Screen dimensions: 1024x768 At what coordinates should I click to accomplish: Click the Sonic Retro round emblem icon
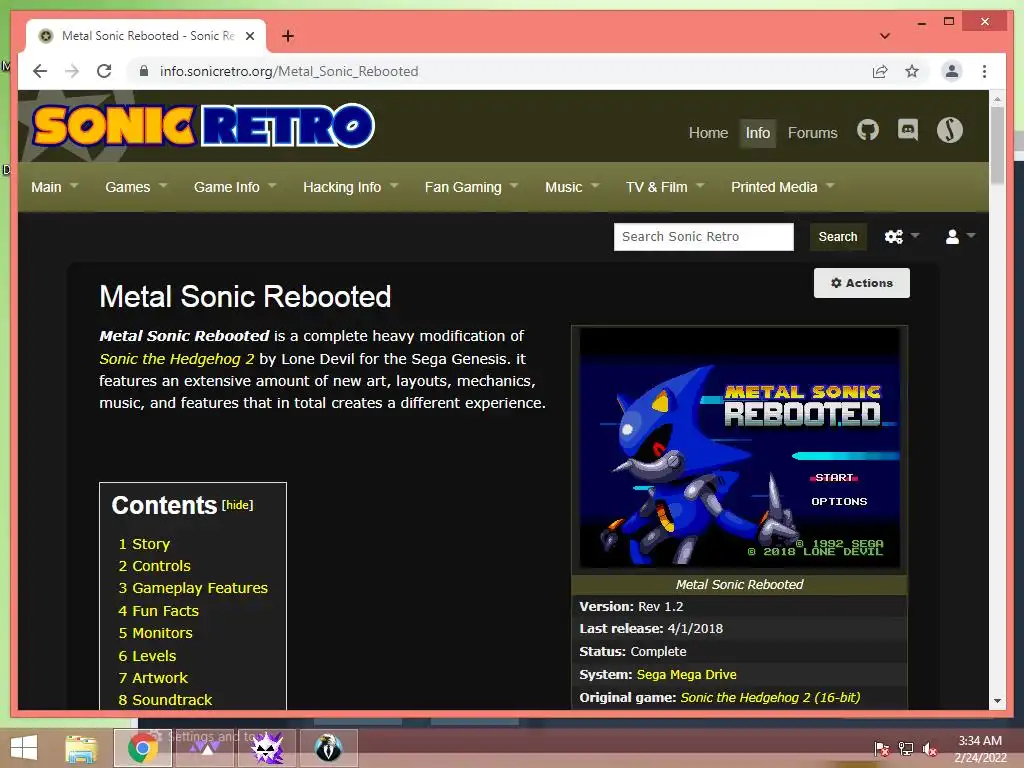[950, 131]
